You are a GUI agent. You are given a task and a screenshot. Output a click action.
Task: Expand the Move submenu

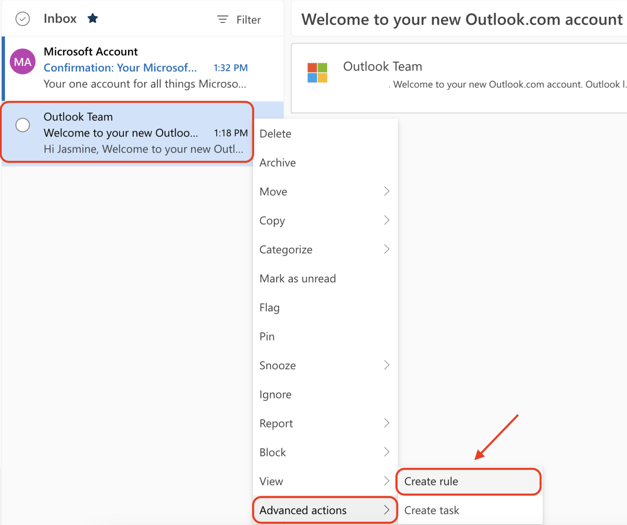[x=324, y=191]
